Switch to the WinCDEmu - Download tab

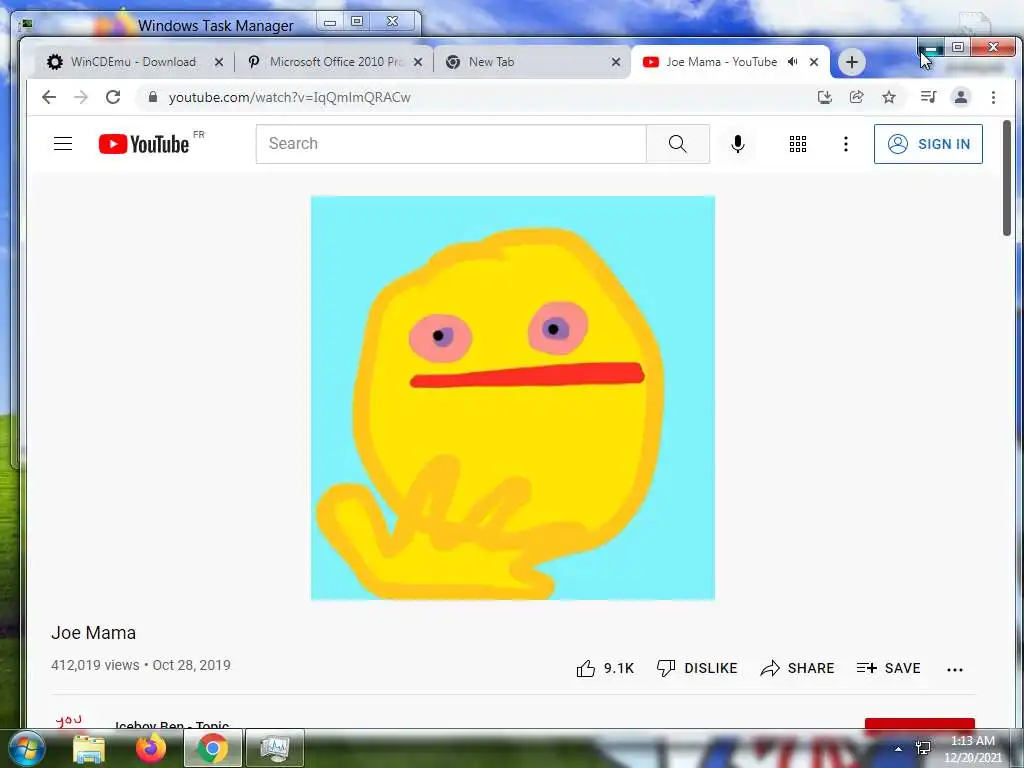(133, 62)
